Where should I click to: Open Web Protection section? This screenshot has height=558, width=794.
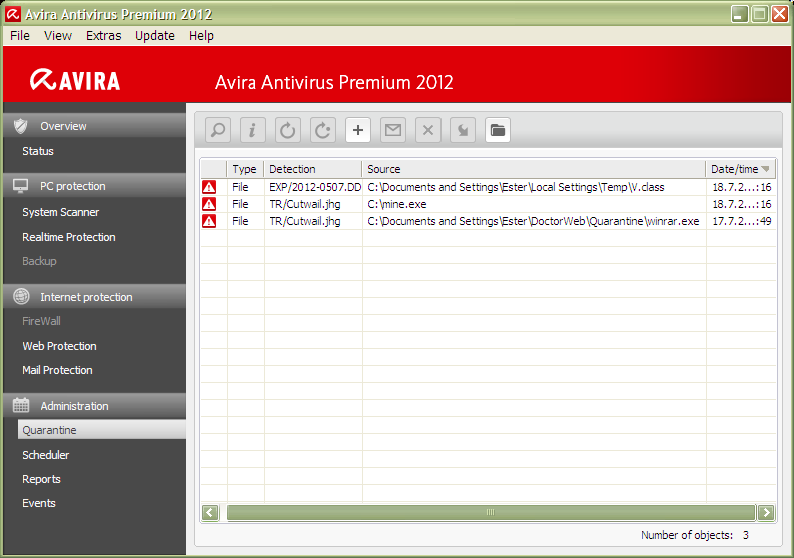tap(59, 346)
